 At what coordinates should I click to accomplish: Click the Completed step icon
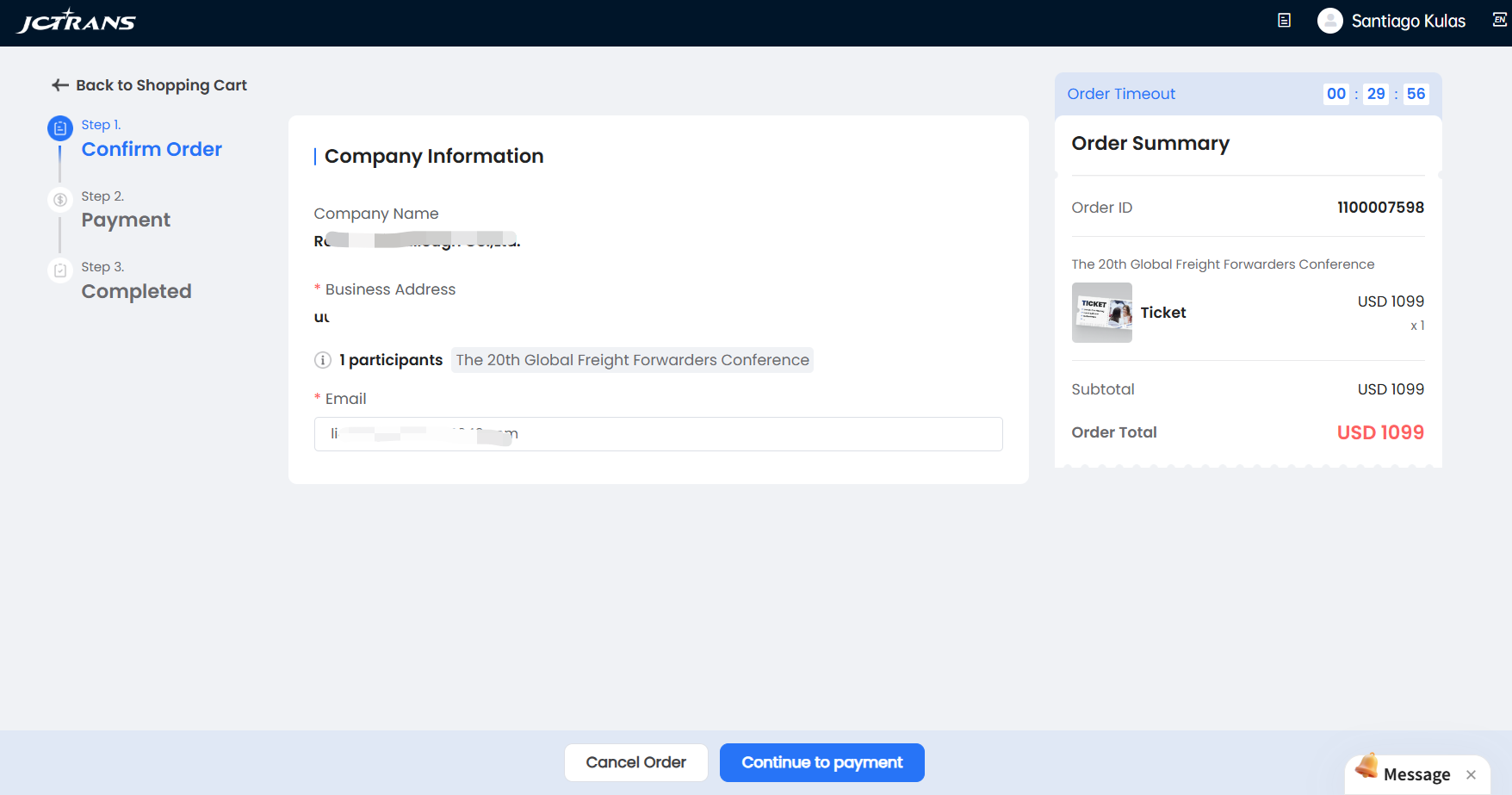(x=59, y=270)
